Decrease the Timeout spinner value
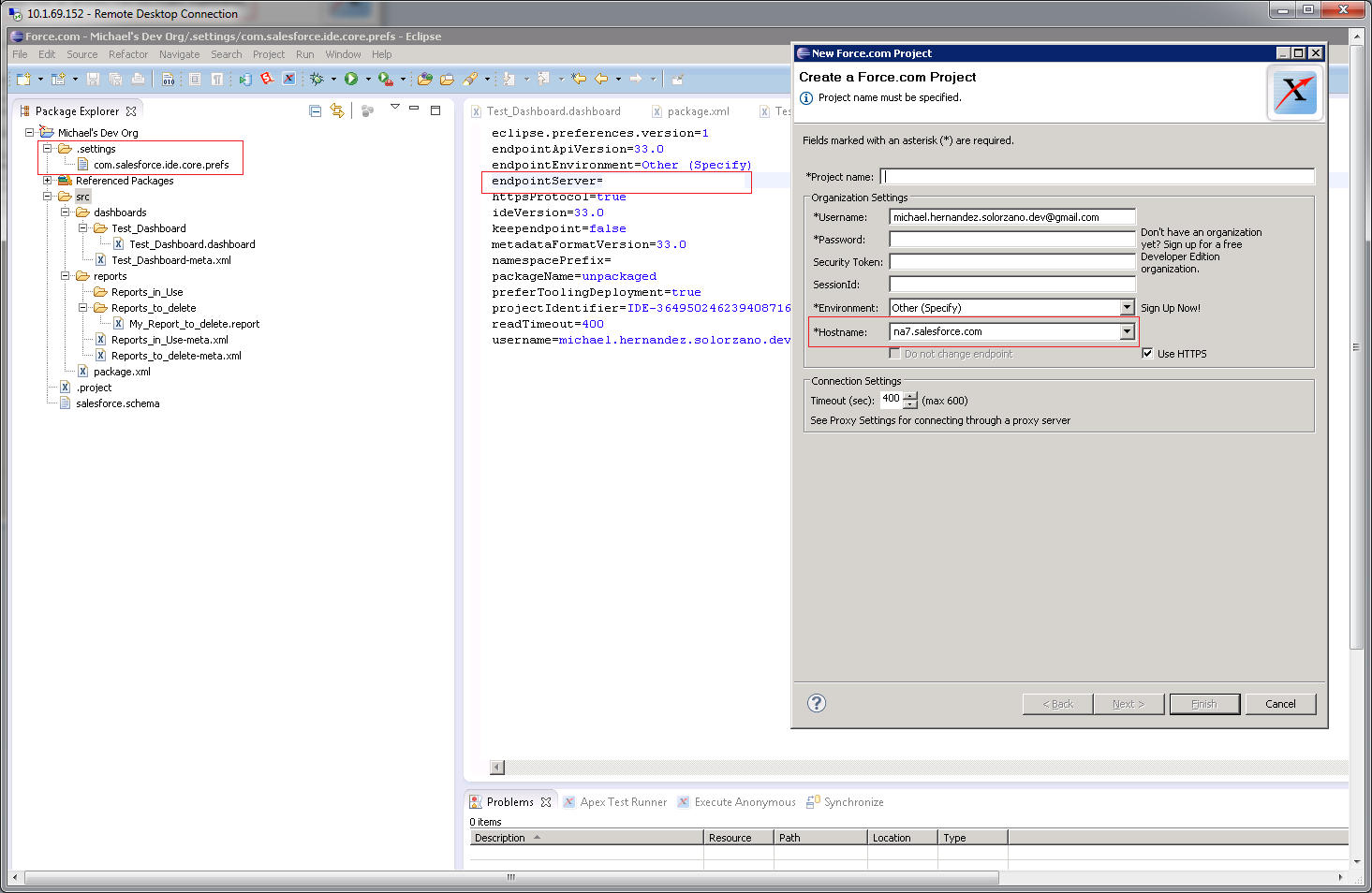 [x=910, y=404]
